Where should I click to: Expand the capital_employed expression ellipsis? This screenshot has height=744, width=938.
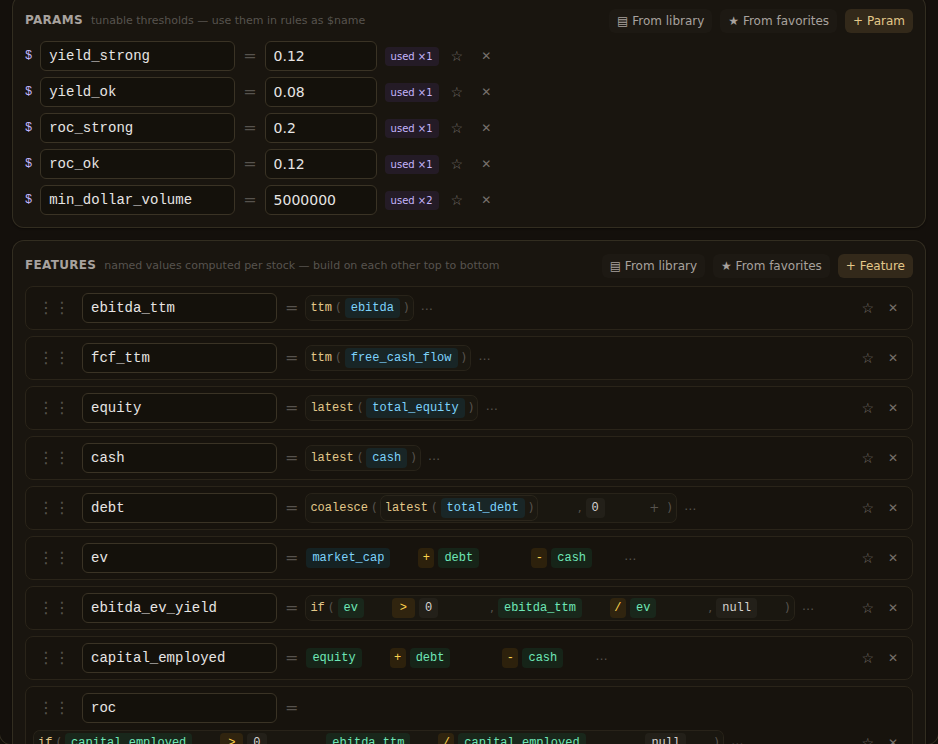click(601, 658)
